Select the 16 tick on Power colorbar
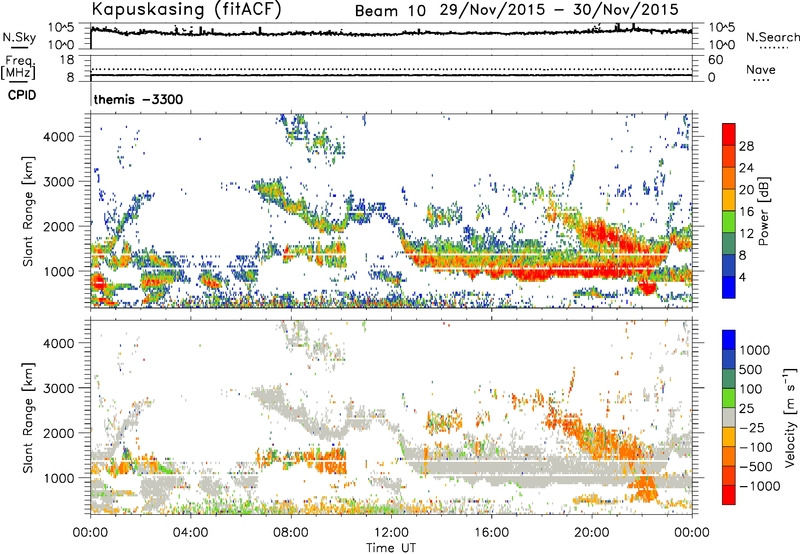Image resolution: width=800 pixels, height=554 pixels. coord(746,212)
